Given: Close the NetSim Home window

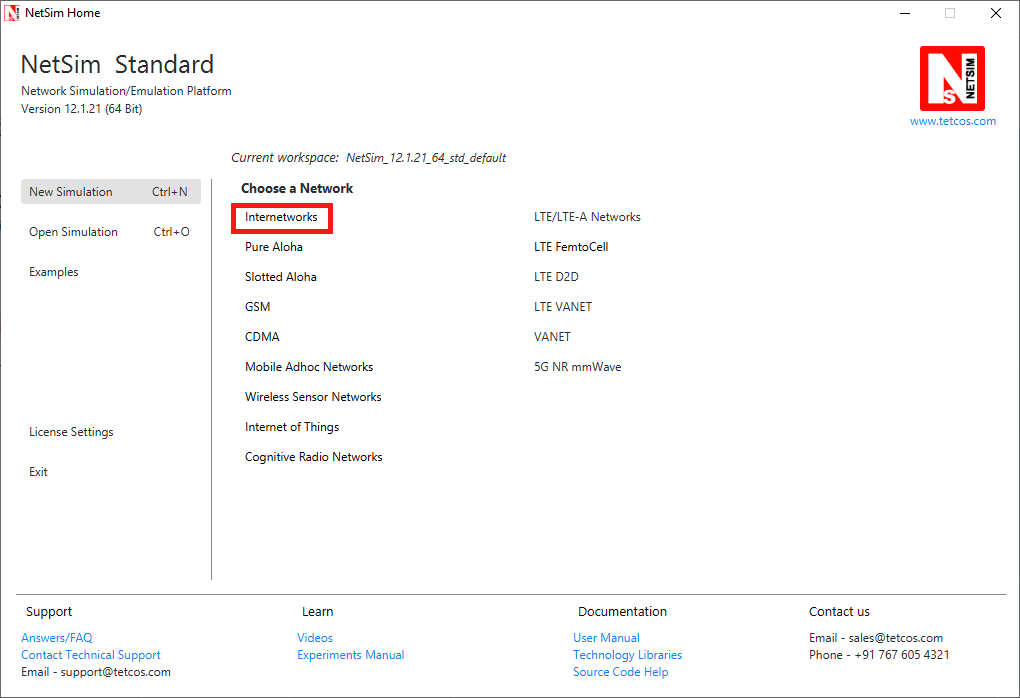Looking at the screenshot, I should [x=996, y=13].
